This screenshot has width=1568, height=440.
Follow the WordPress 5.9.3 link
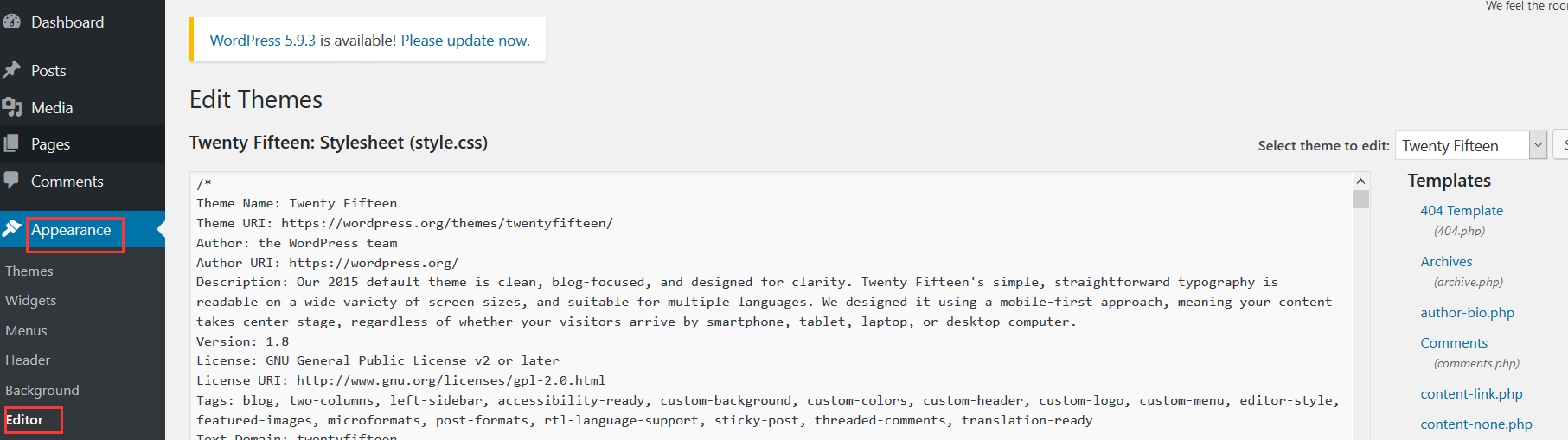click(x=262, y=40)
